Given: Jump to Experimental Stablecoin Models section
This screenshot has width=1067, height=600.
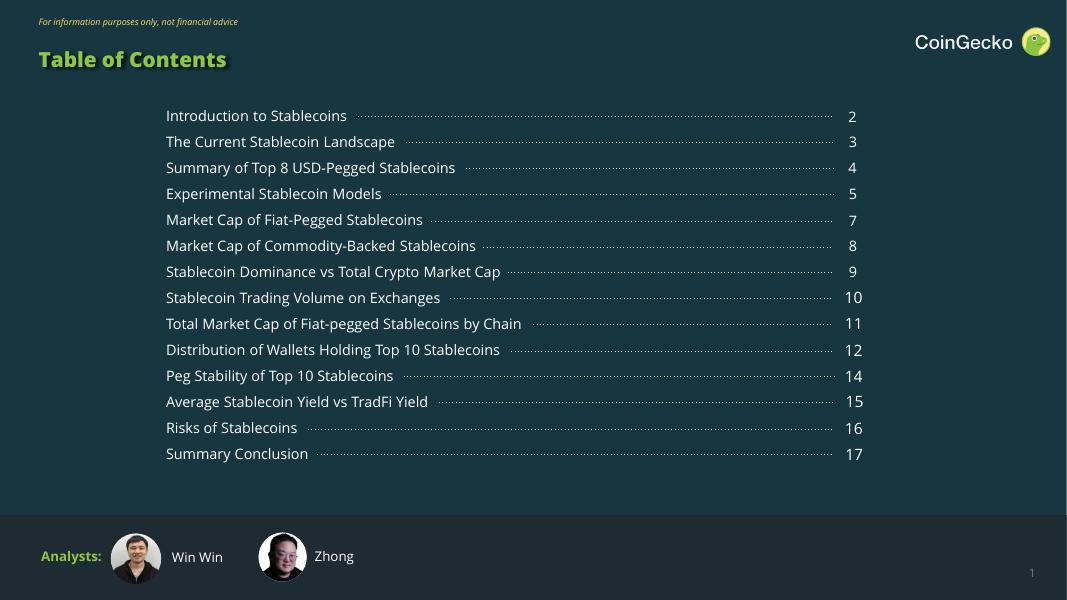Looking at the screenshot, I should click(x=273, y=194).
